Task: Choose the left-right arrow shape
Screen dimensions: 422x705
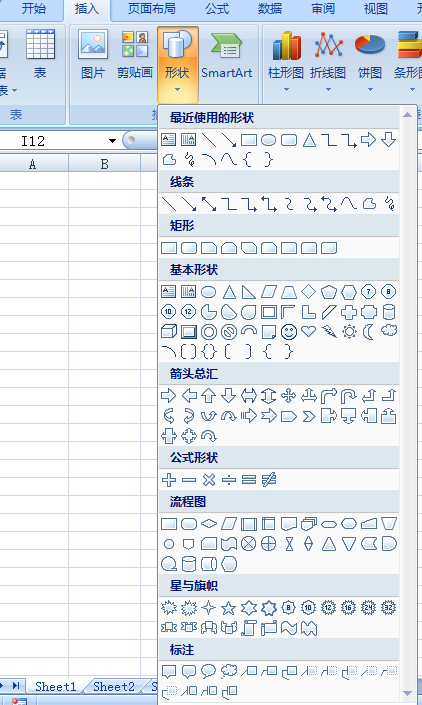Action: [249, 396]
